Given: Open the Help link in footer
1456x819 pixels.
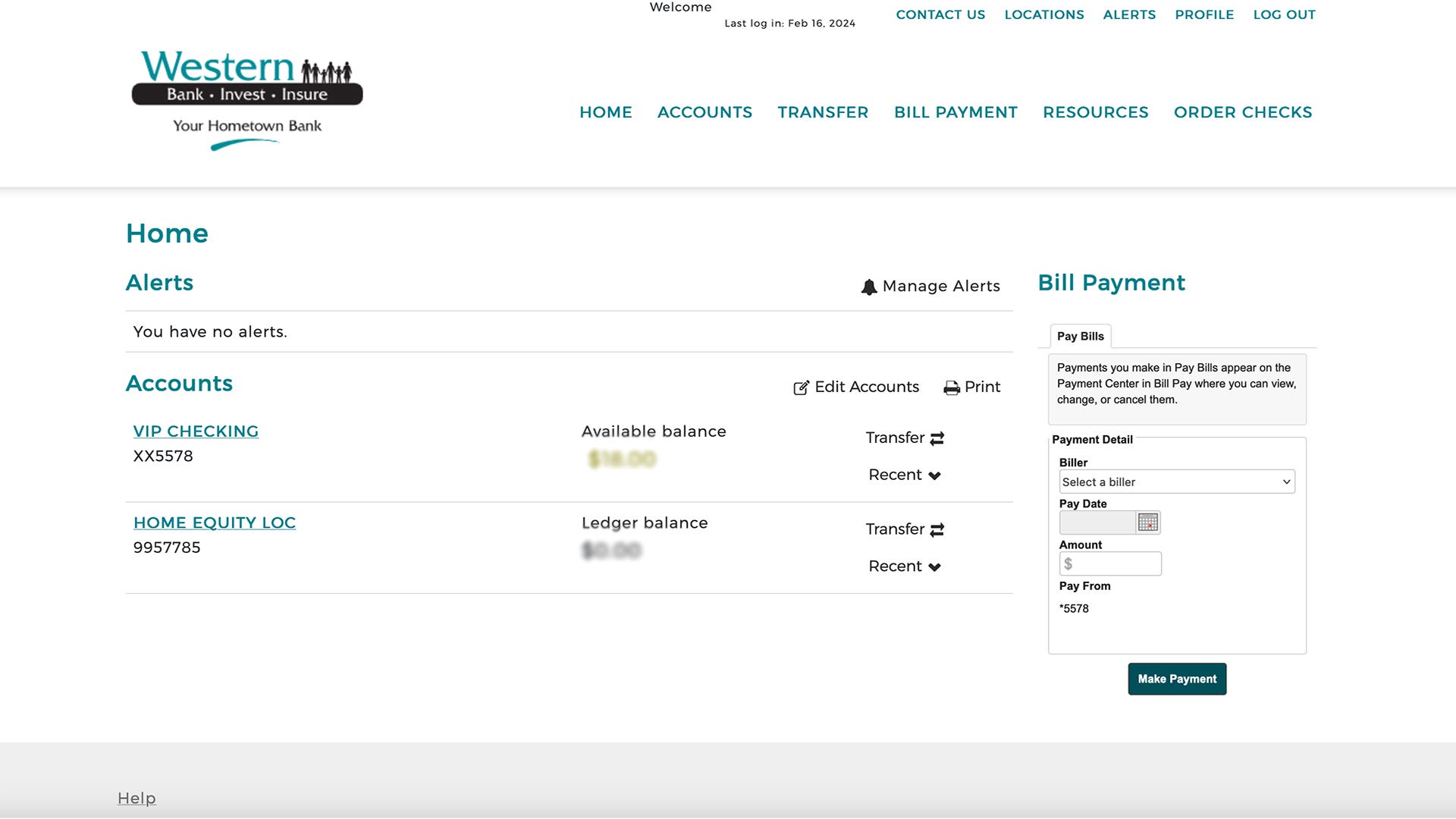Looking at the screenshot, I should (136, 798).
